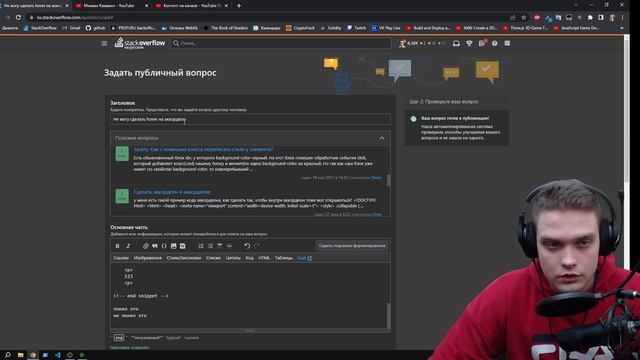
Task: Insert an image via the editor image icon
Action: click(x=173, y=246)
